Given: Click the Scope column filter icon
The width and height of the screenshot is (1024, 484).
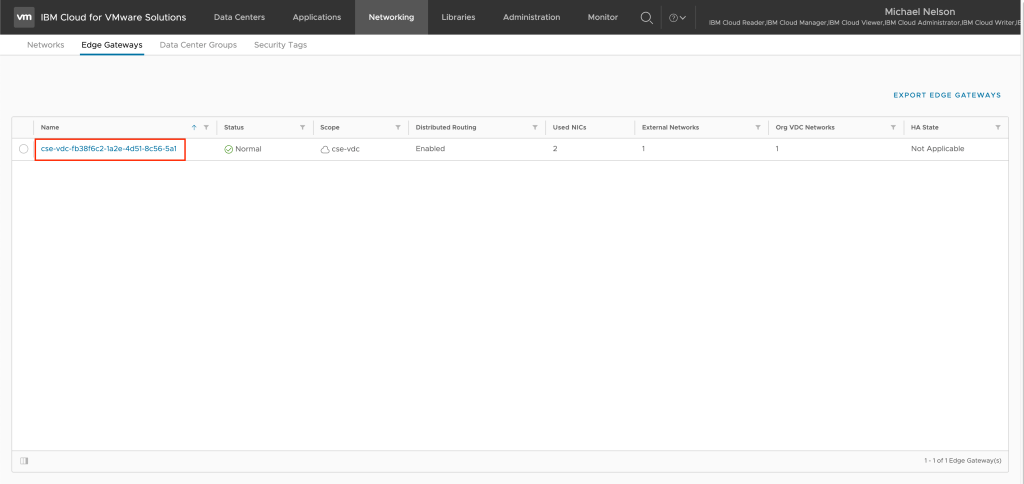Looking at the screenshot, I should 398,128.
